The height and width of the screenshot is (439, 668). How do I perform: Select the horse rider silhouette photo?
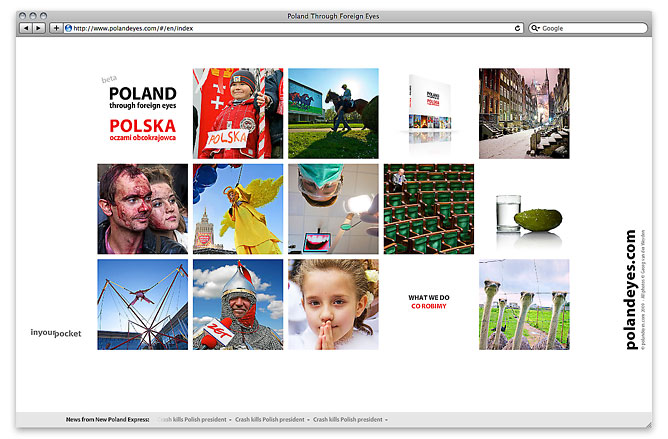point(333,113)
